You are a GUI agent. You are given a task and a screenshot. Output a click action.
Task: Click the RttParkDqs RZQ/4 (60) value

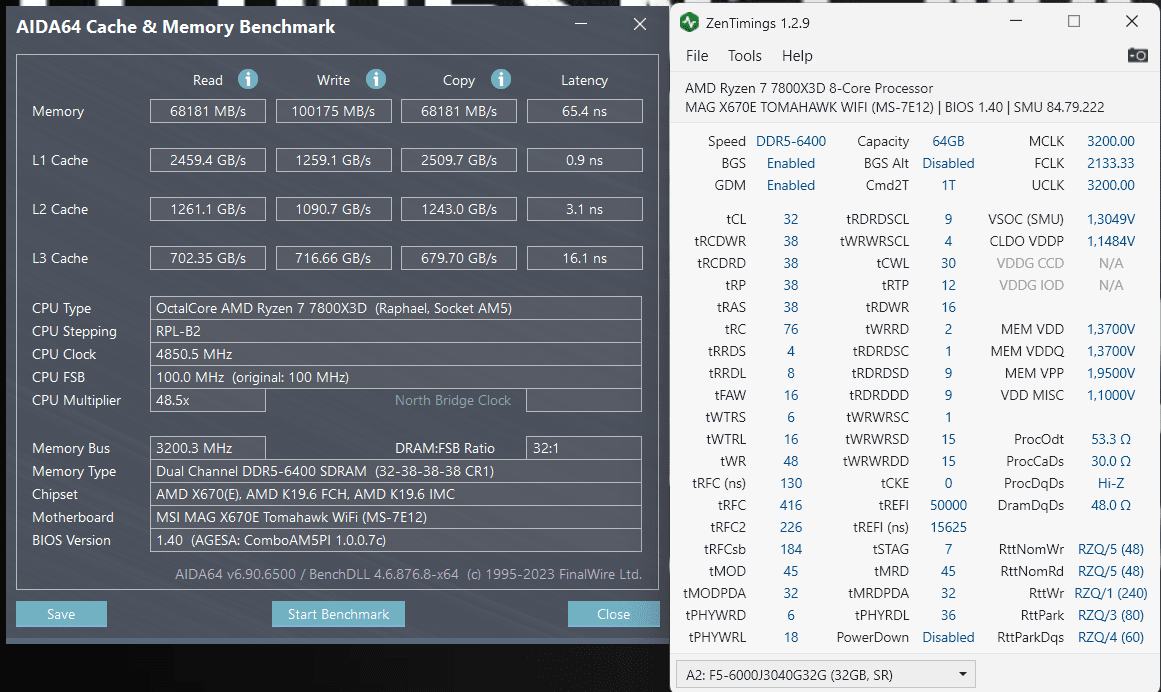[1111, 637]
